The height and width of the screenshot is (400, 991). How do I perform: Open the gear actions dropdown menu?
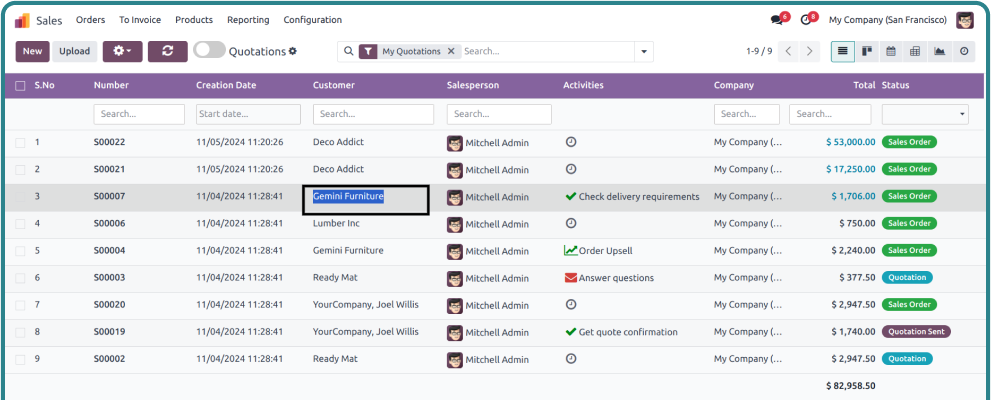[122, 51]
